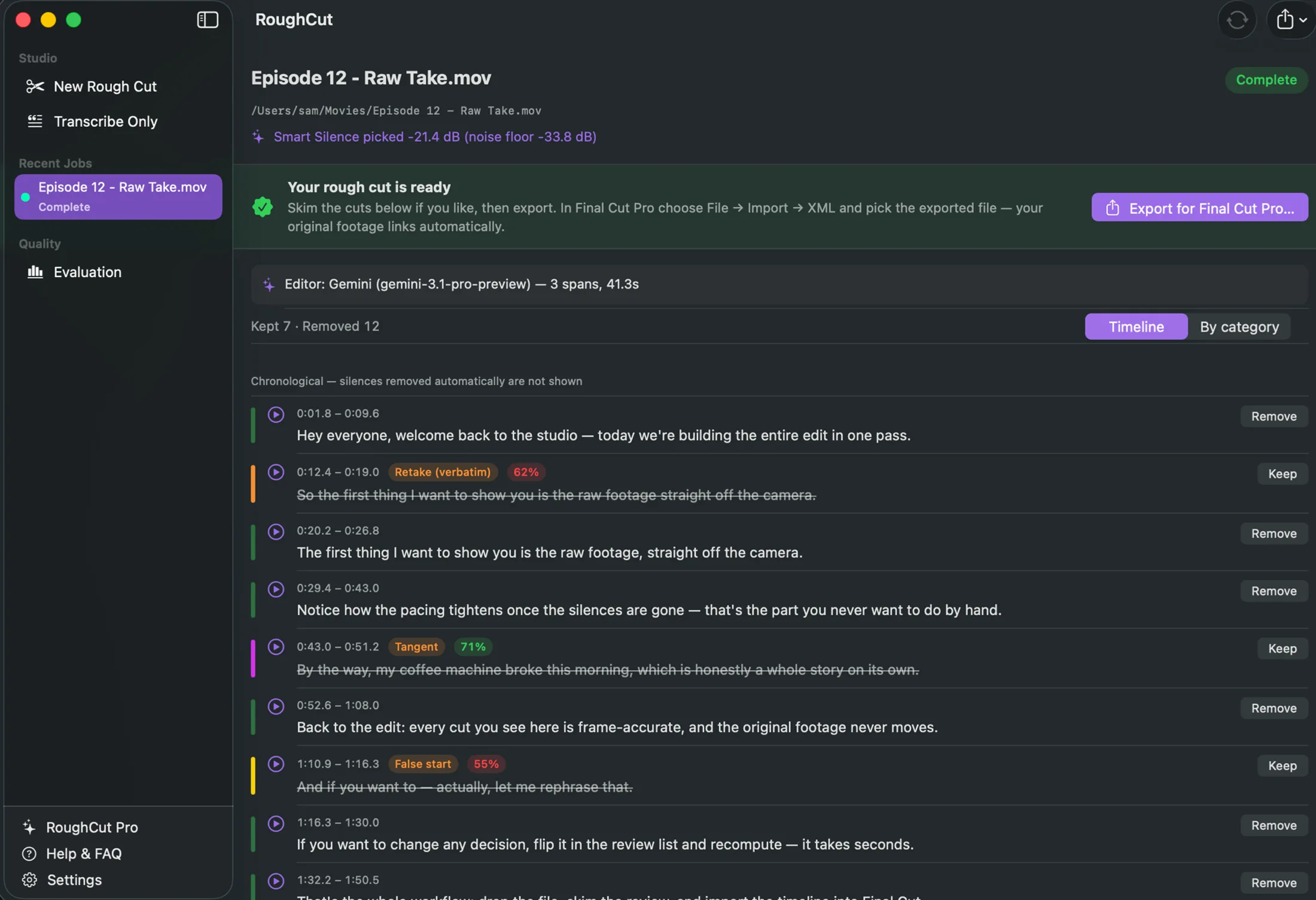Play the 0:01.8 – 0:09.6 segment
1316x900 pixels.
tap(276, 414)
